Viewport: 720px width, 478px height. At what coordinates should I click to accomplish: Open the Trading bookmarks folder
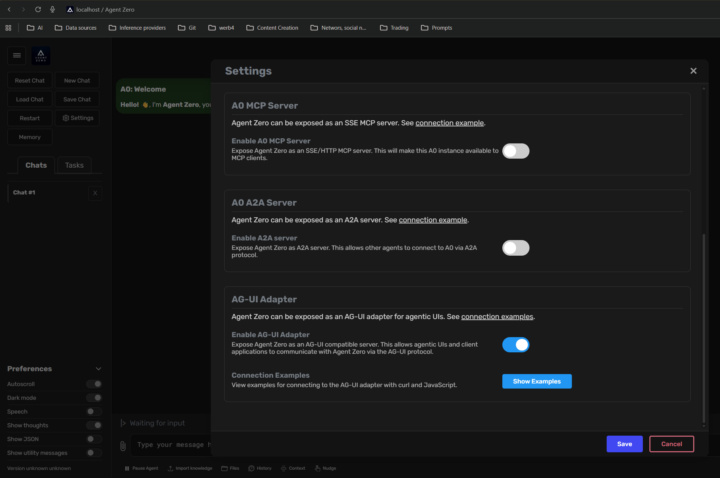point(394,28)
